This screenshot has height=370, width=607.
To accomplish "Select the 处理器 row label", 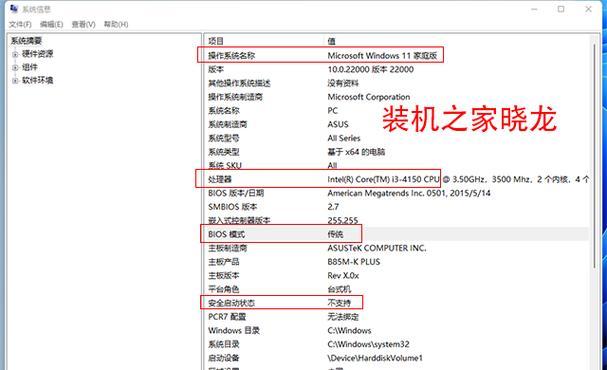I will 220,179.
